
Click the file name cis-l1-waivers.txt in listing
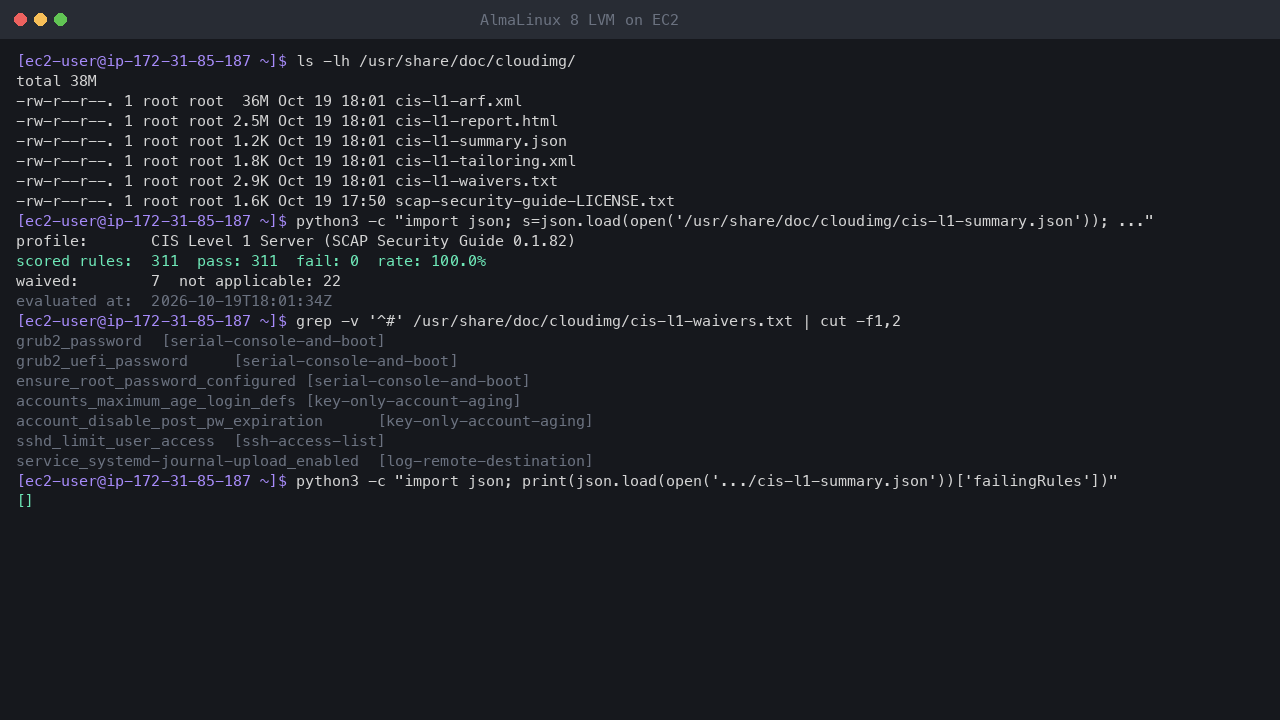476,181
